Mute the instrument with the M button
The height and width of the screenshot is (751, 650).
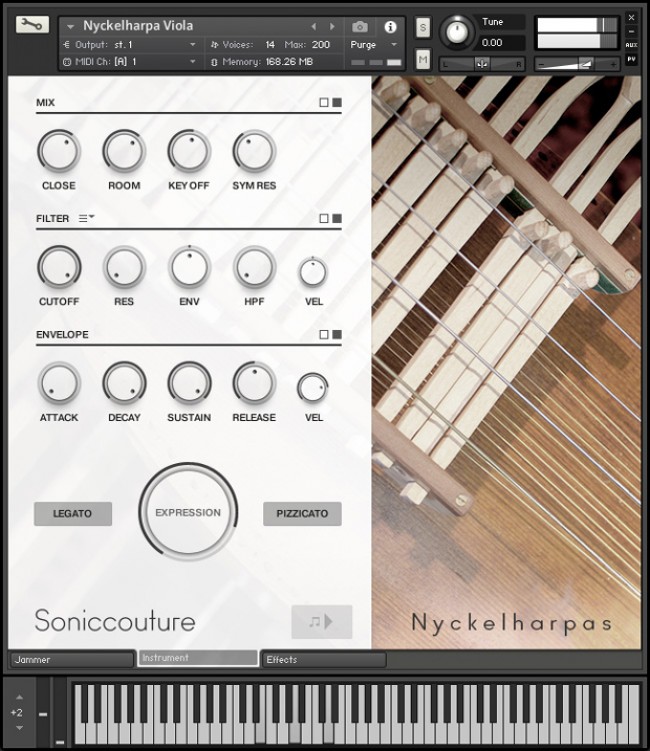423,61
